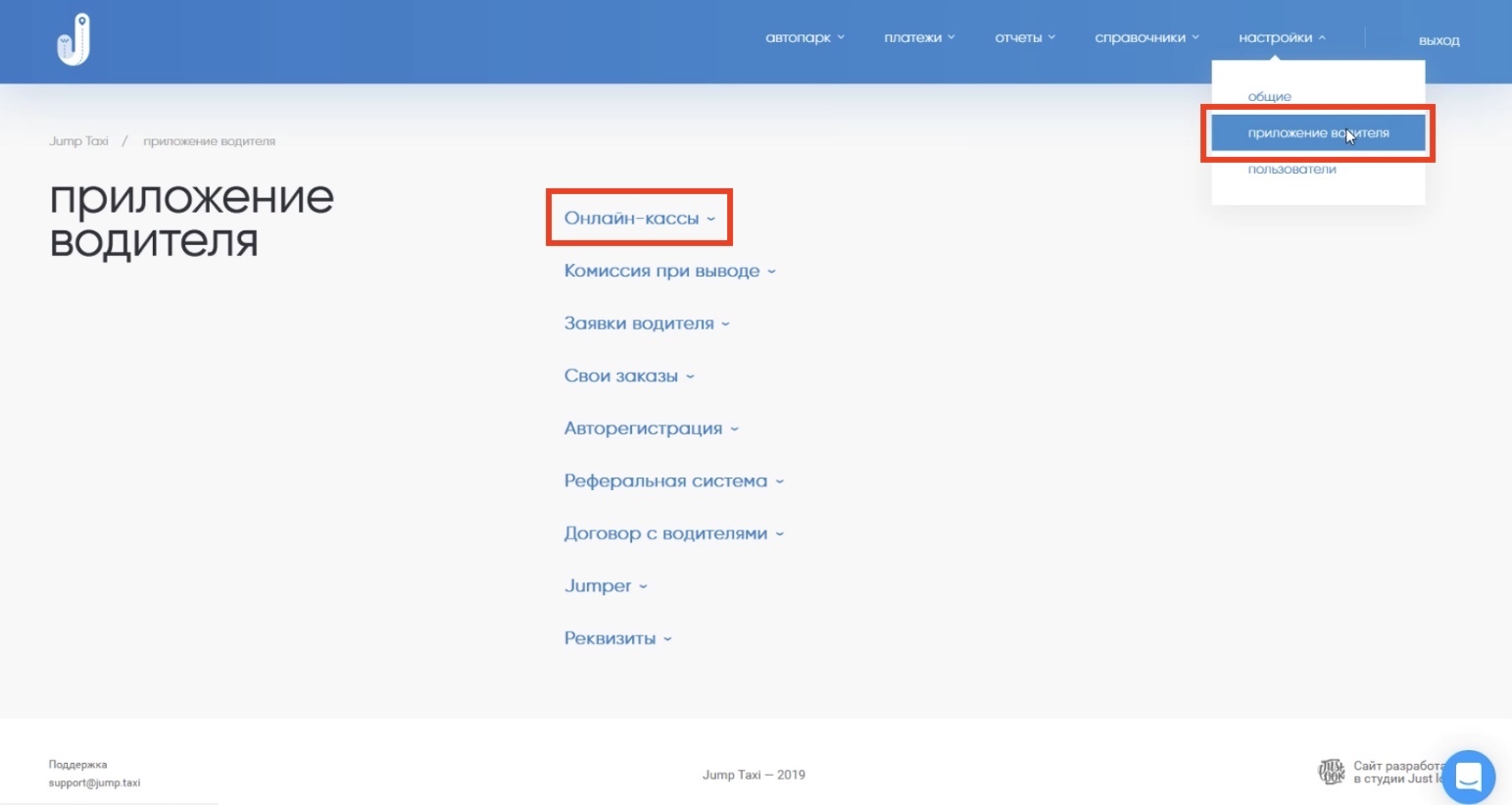Screen dimensions: 1512x805
Task: Open the support chat widget
Action: point(1467,777)
